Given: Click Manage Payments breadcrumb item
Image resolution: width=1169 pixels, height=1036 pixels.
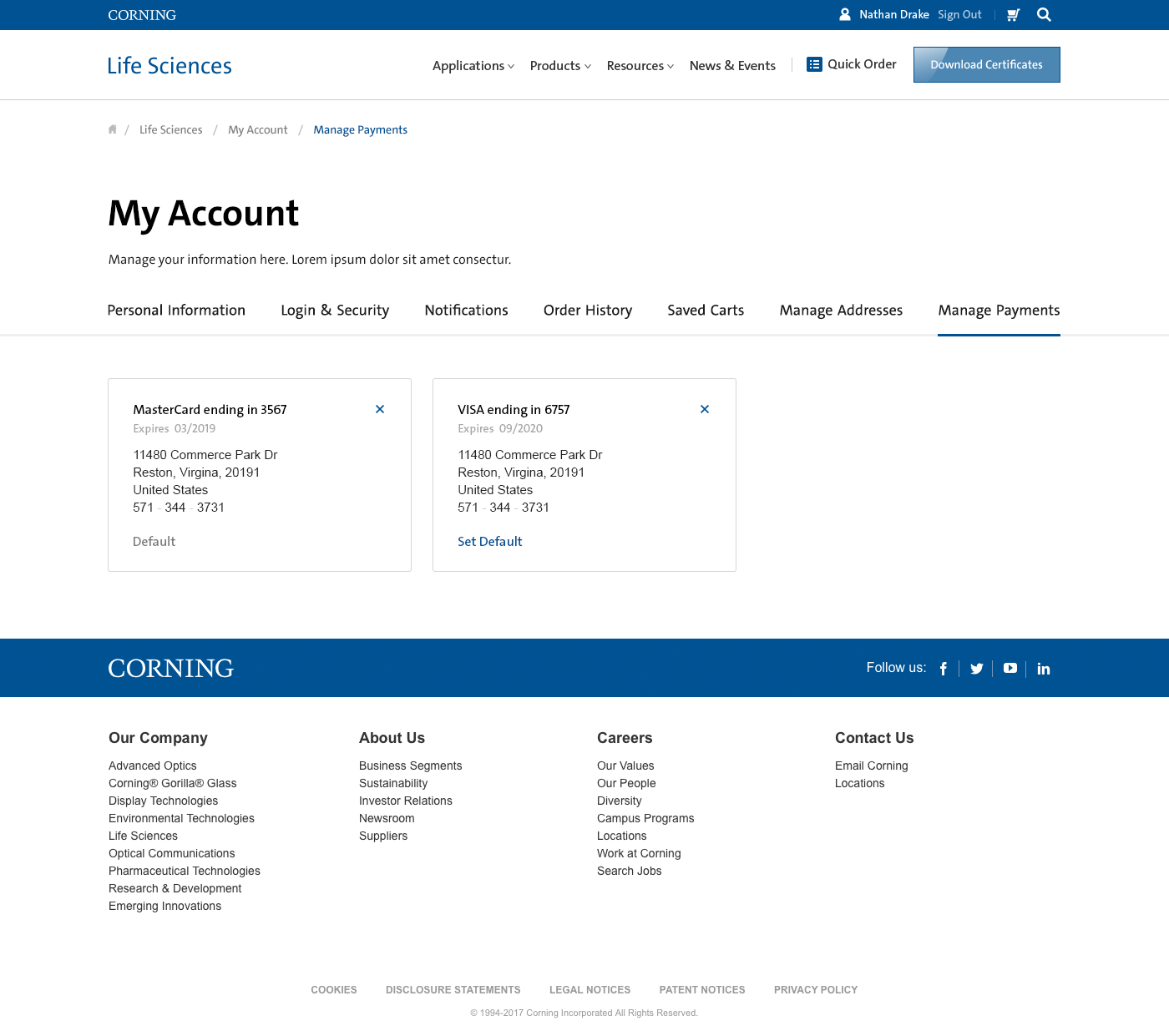Looking at the screenshot, I should [361, 129].
